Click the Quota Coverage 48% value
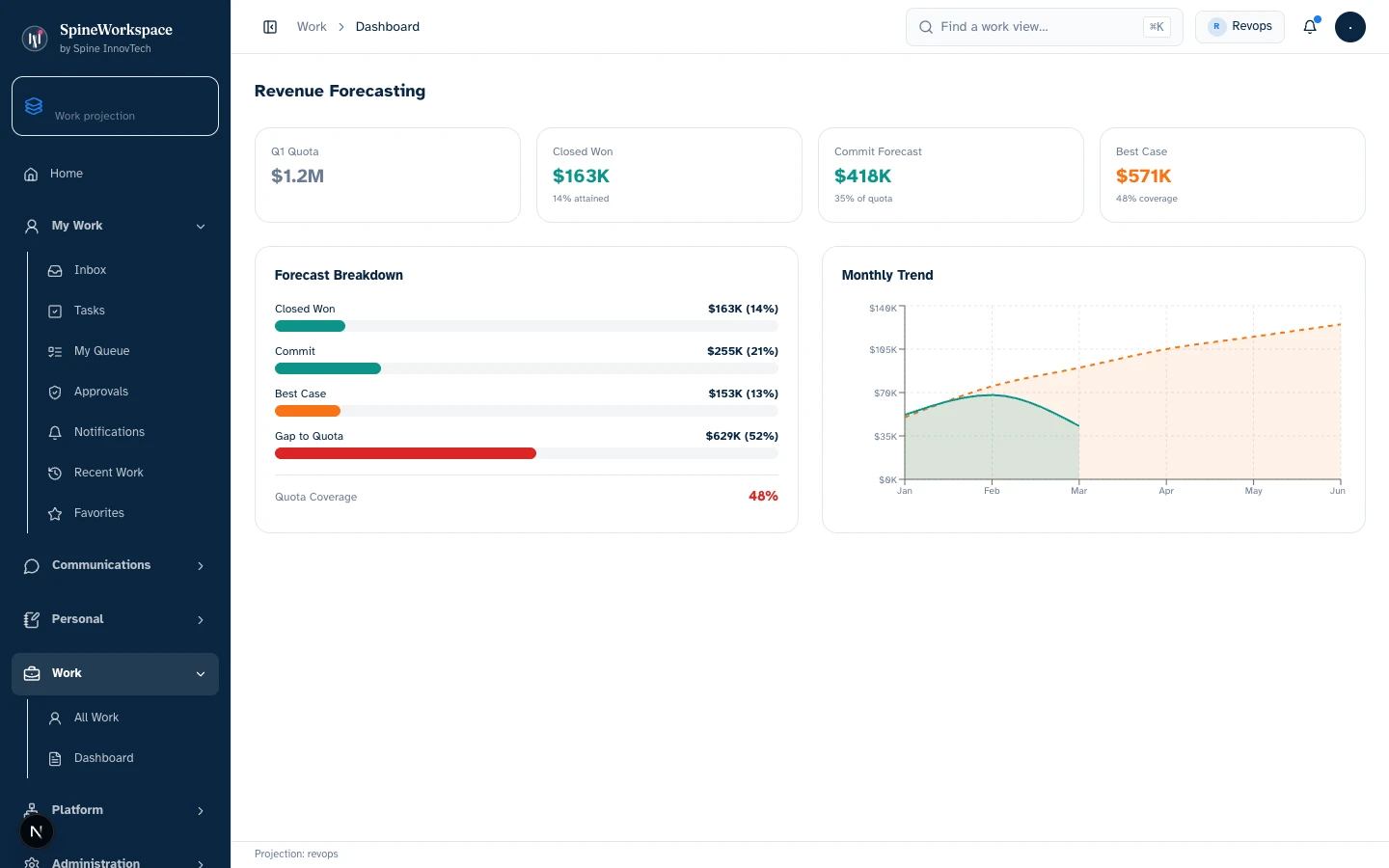 coord(763,497)
